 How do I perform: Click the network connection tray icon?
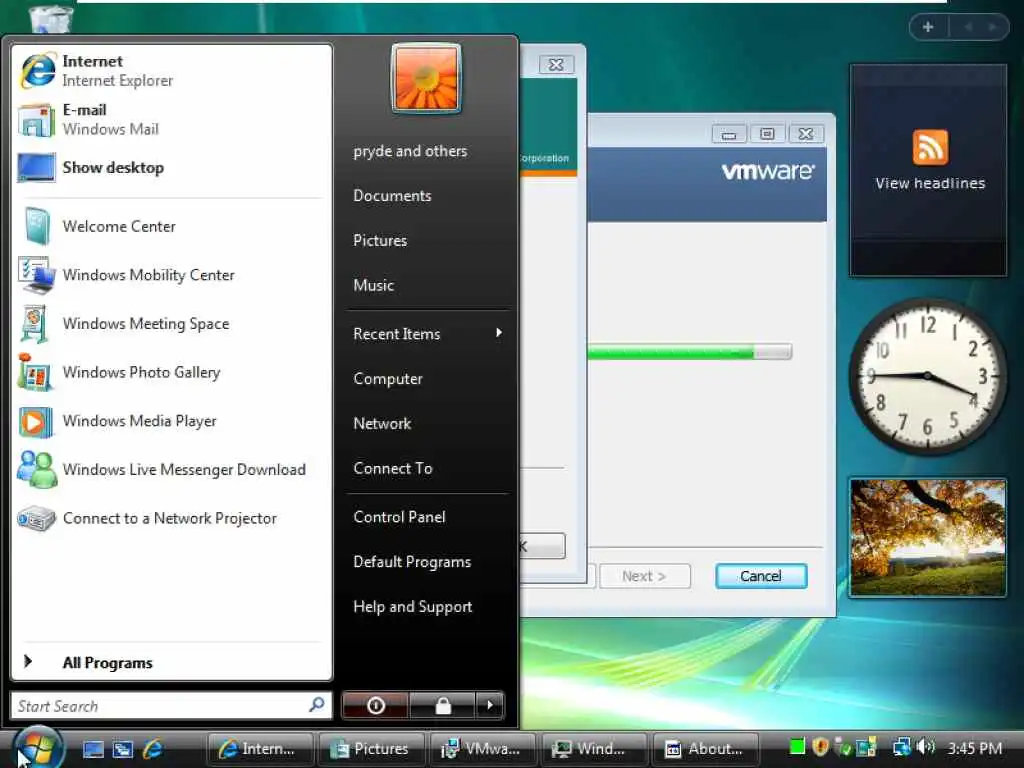902,746
